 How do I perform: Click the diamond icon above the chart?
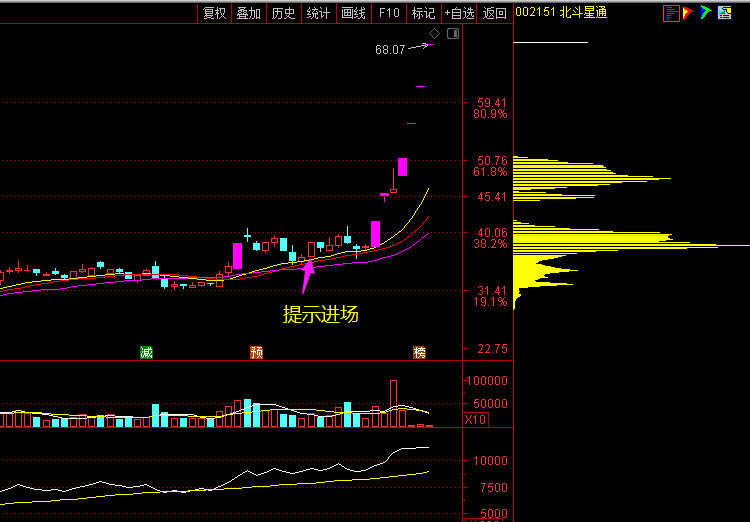click(434, 33)
